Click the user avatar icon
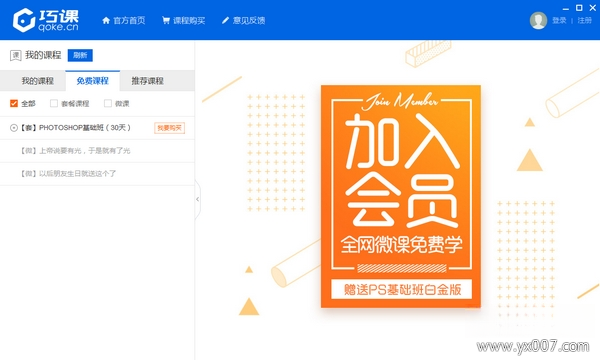The image size is (600, 360). click(538, 20)
